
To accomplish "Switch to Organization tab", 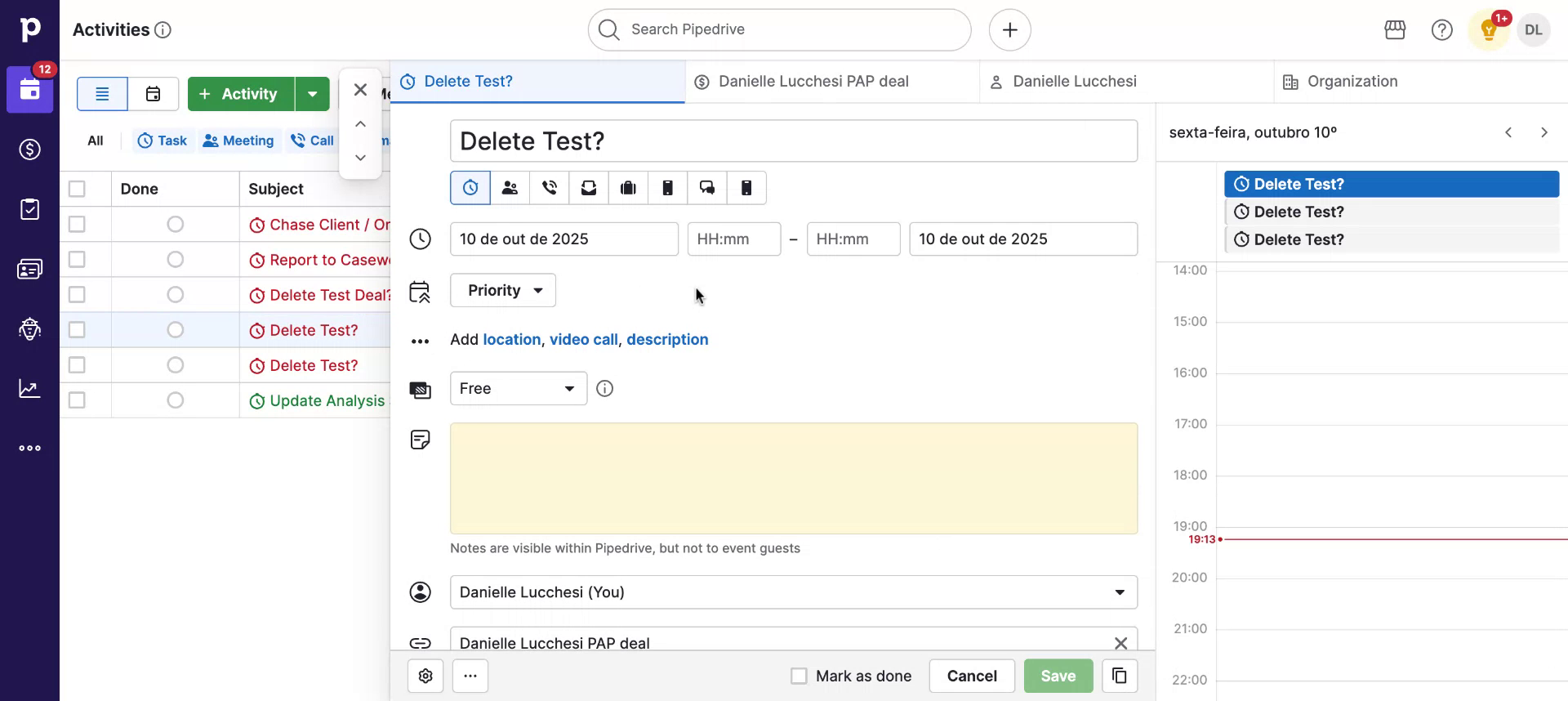I will (1421, 82).
